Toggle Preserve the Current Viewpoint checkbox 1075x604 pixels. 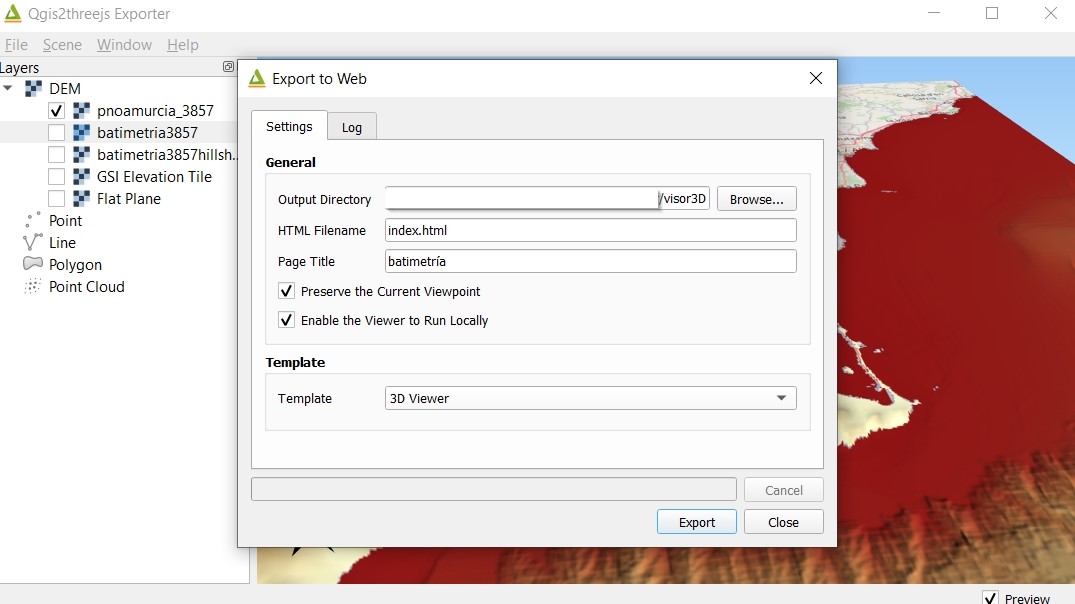click(287, 291)
